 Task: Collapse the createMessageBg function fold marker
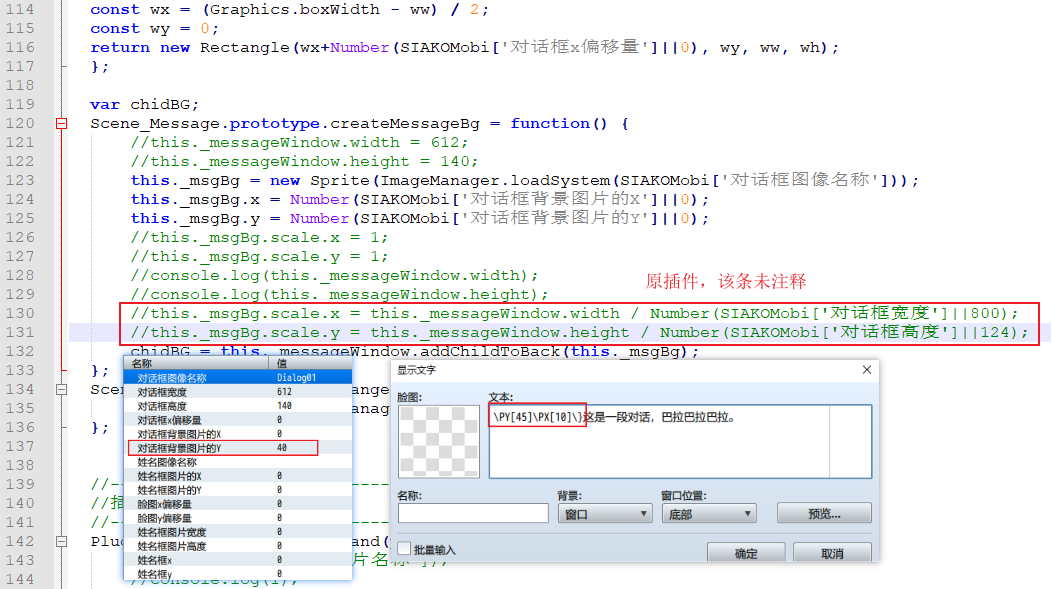[62, 123]
